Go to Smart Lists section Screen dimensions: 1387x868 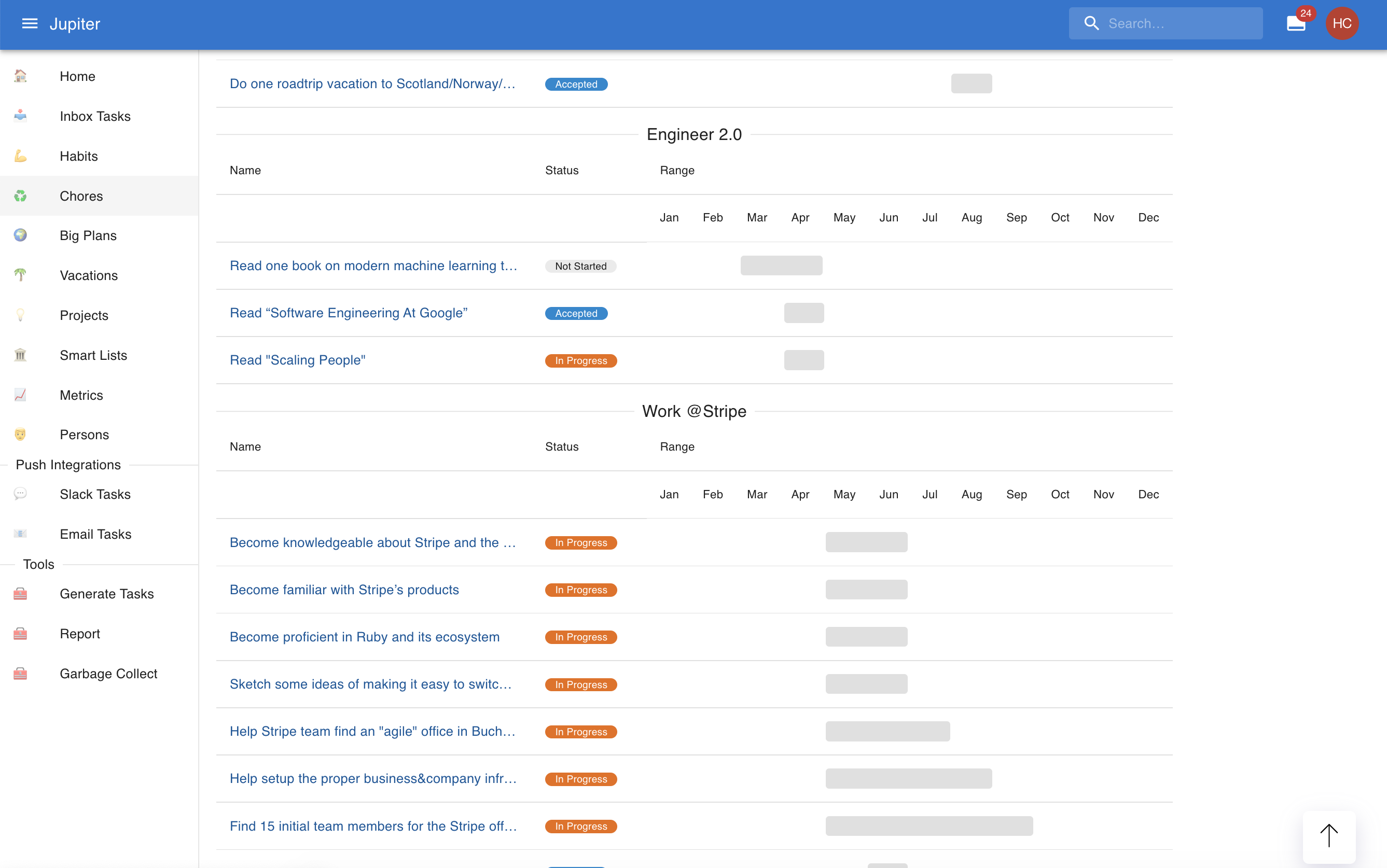[93, 355]
